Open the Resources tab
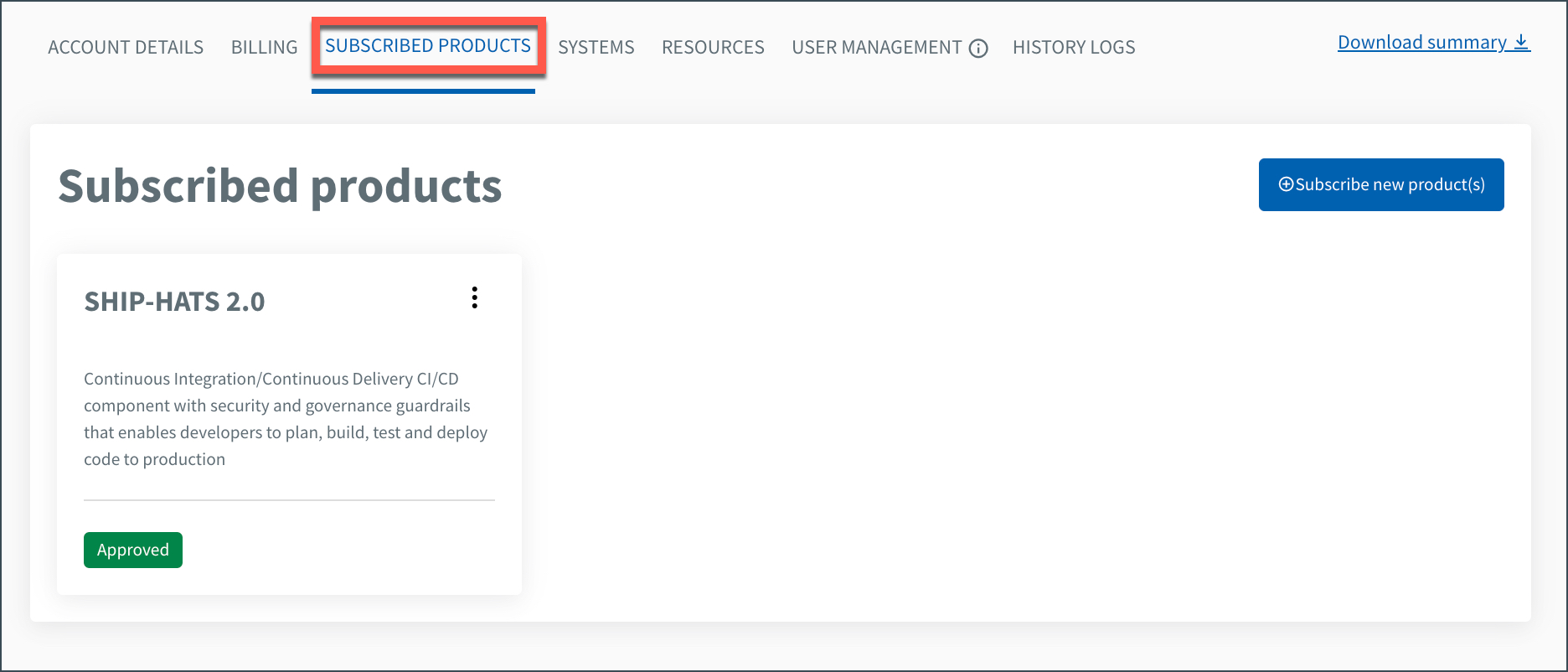The height and width of the screenshot is (672, 1568). pyautogui.click(x=713, y=48)
